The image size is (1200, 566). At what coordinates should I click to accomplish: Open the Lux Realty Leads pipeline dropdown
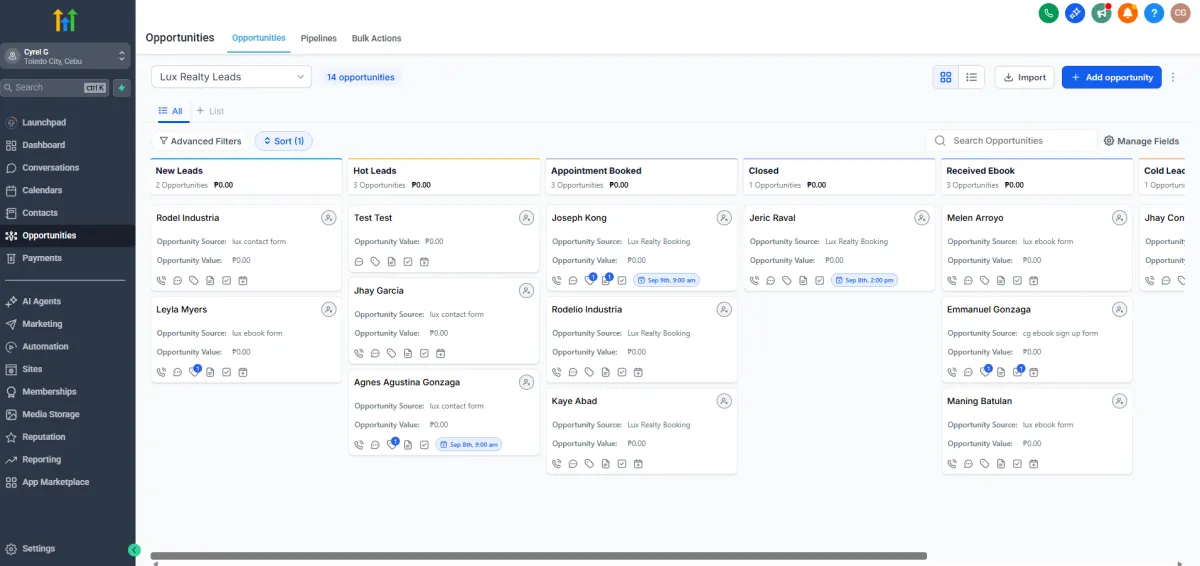pos(232,77)
